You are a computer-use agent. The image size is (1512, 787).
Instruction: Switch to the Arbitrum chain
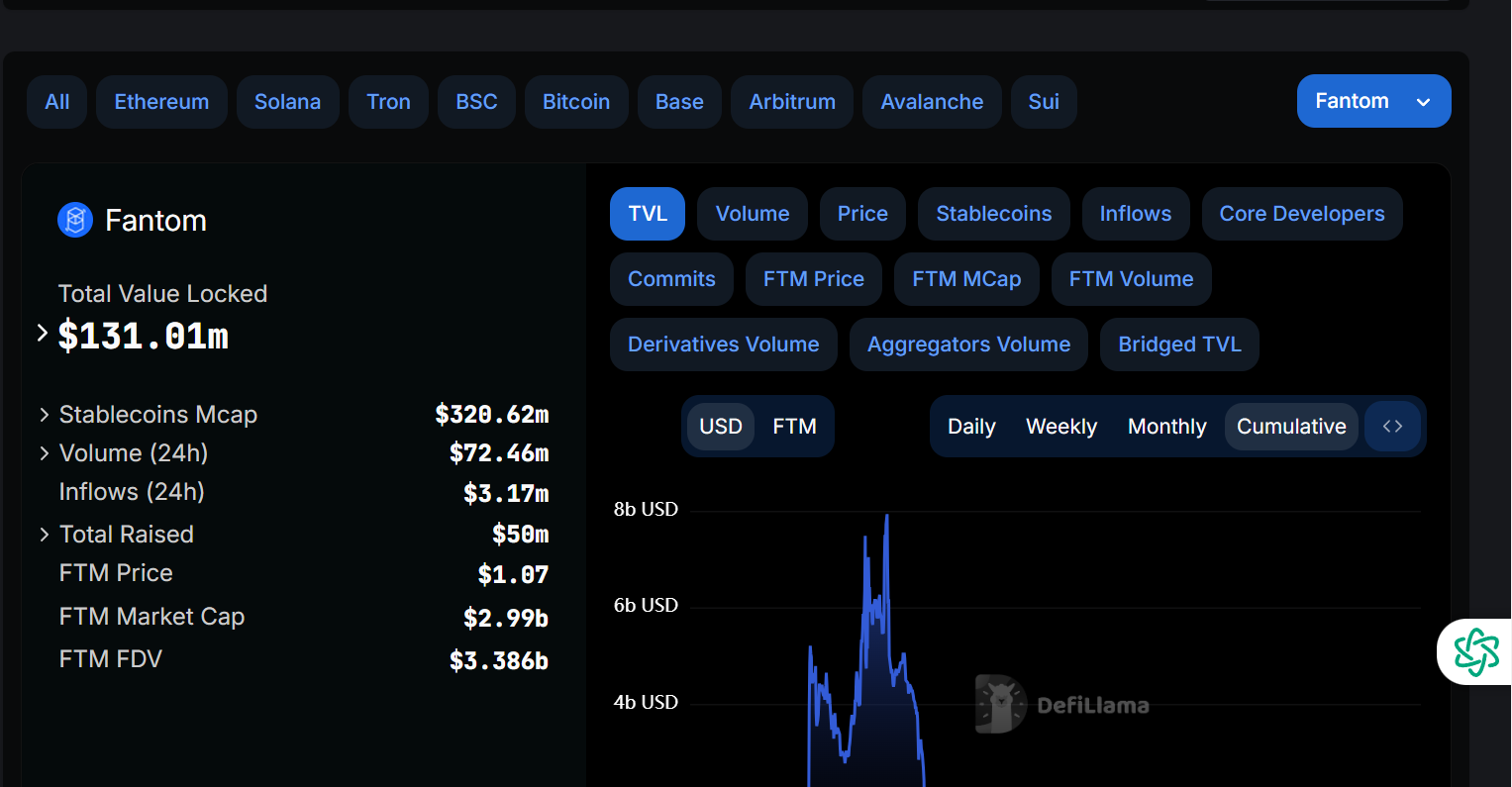pyautogui.click(x=792, y=102)
